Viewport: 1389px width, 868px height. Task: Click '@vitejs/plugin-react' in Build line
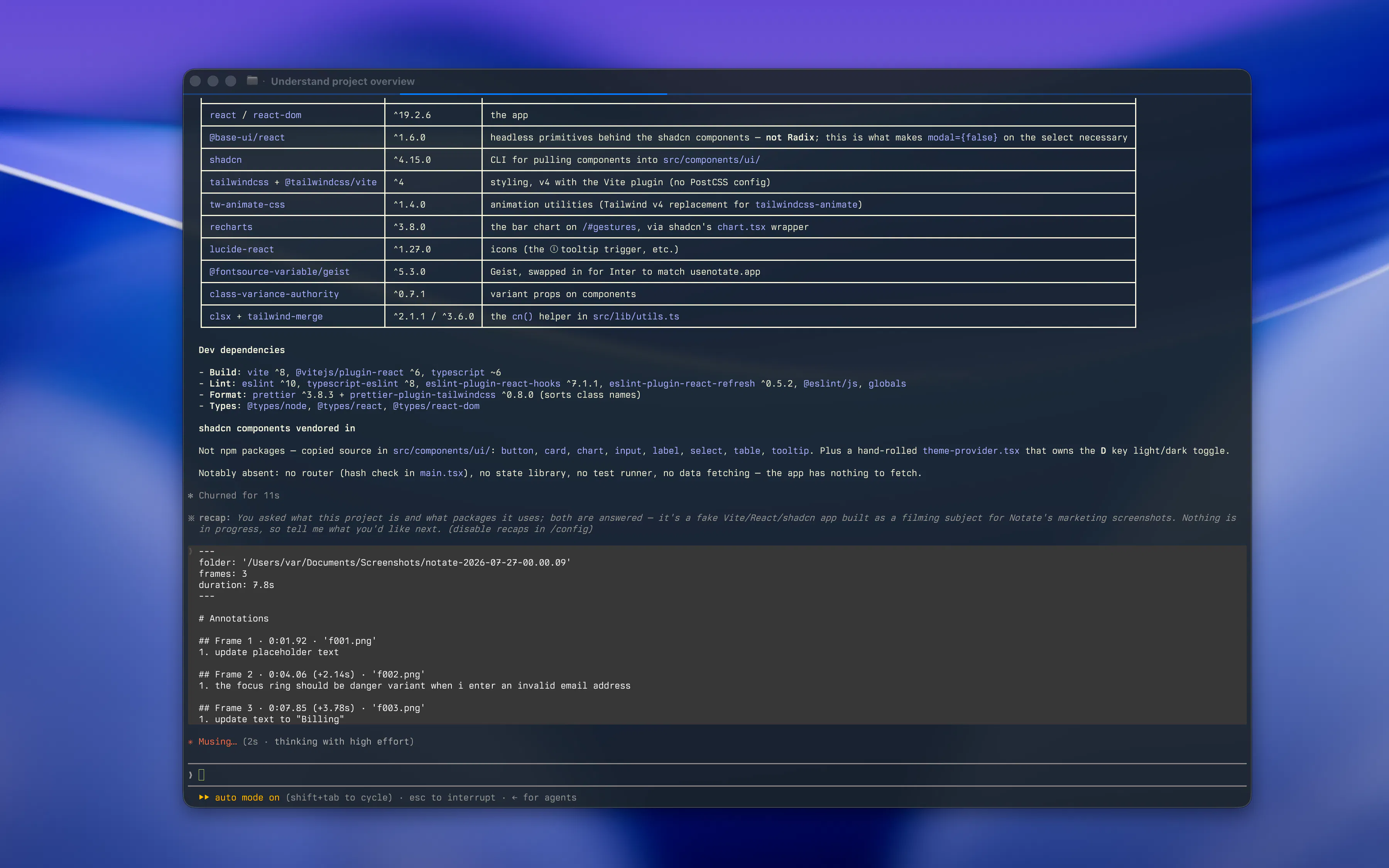(350, 373)
